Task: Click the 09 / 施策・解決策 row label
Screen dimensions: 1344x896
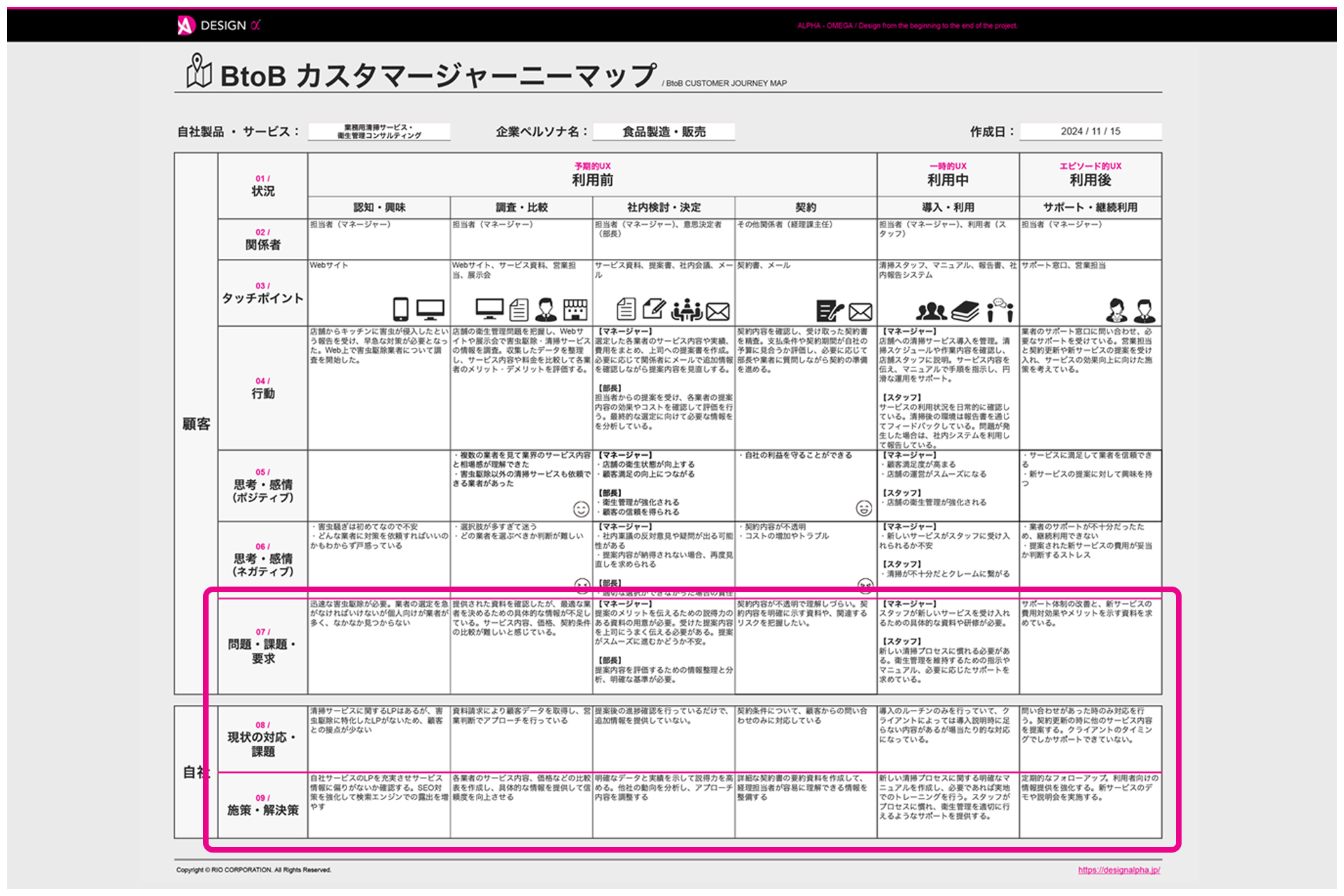Action: tap(262, 805)
